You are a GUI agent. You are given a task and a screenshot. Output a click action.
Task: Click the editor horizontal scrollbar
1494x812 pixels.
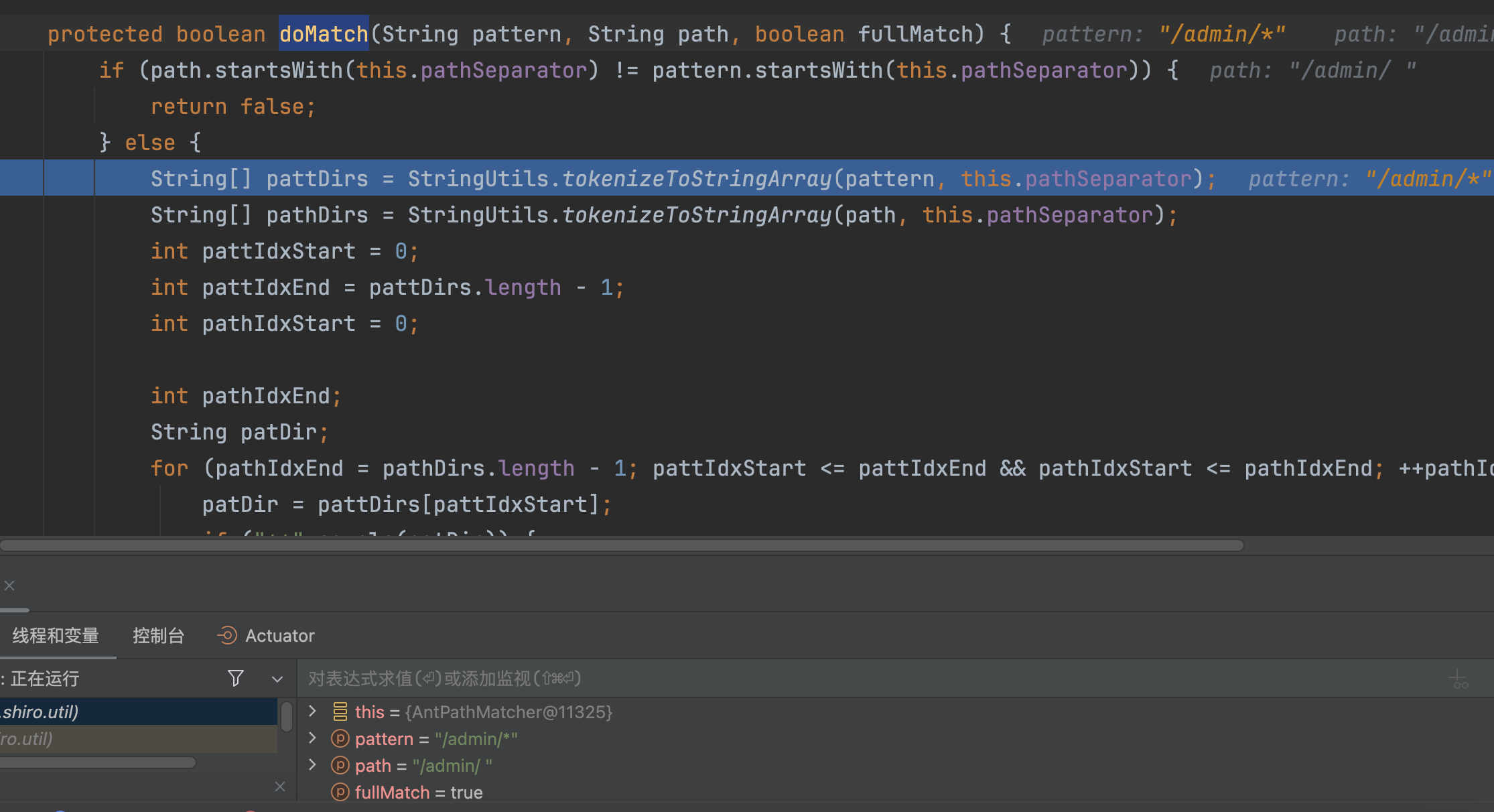[622, 545]
